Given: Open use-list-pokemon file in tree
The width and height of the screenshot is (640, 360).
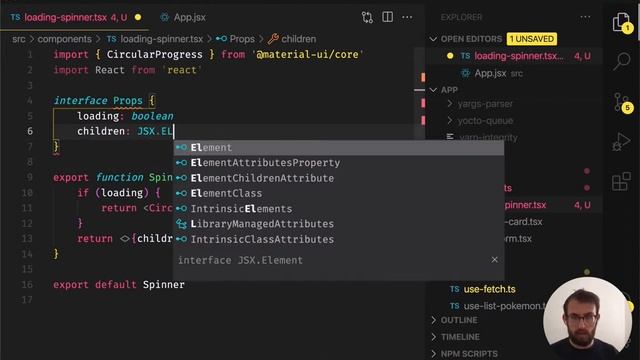Looking at the screenshot, I should (498, 306).
